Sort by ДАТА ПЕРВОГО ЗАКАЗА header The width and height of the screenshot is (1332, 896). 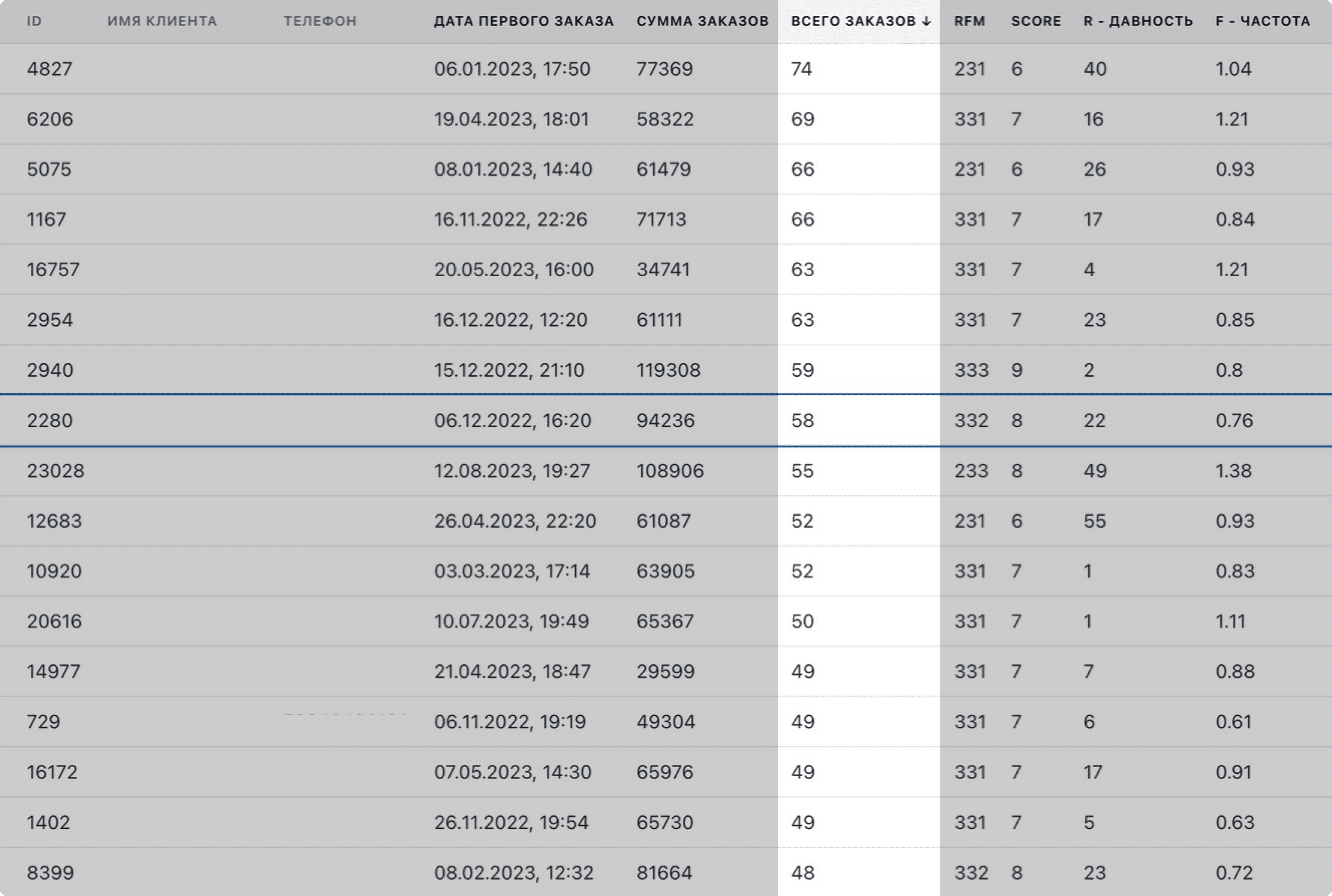(523, 22)
